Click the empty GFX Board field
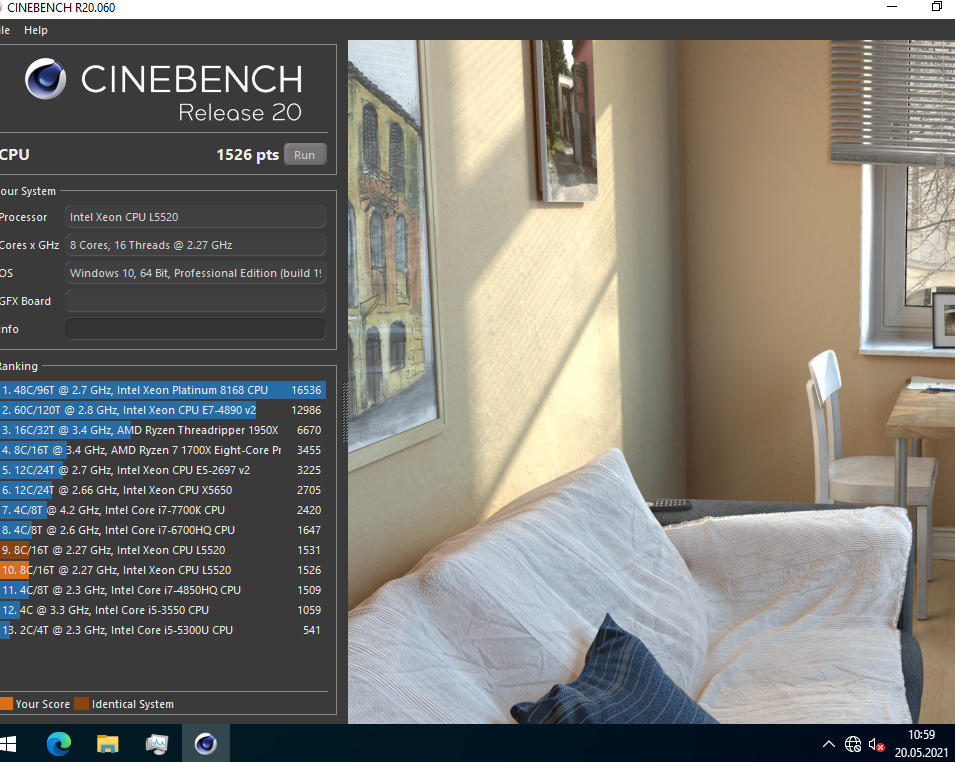The height and width of the screenshot is (762, 955). click(x=196, y=301)
